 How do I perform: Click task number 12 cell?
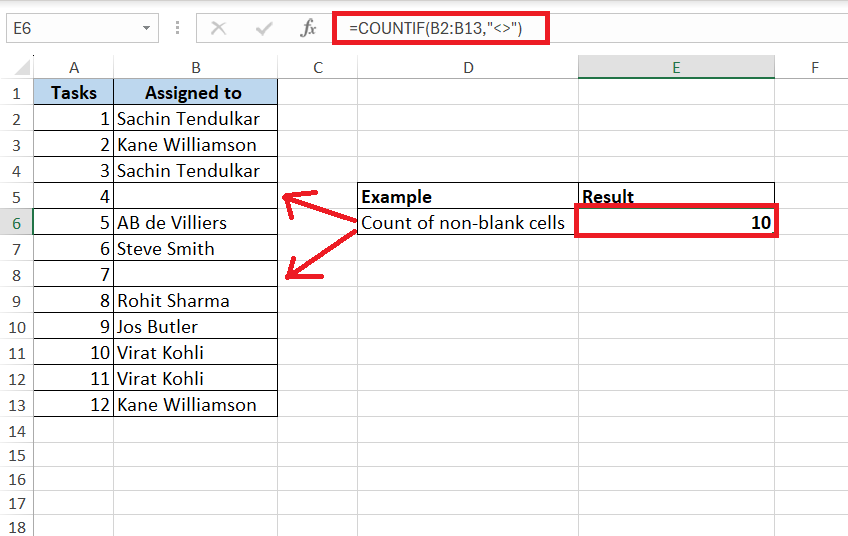point(74,404)
